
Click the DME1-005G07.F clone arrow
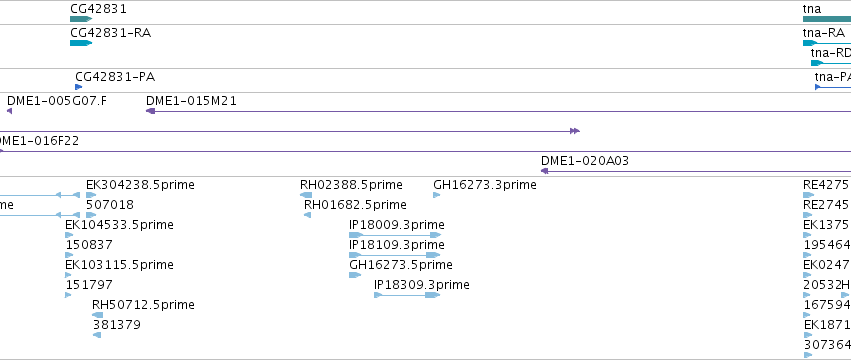(x=9, y=111)
